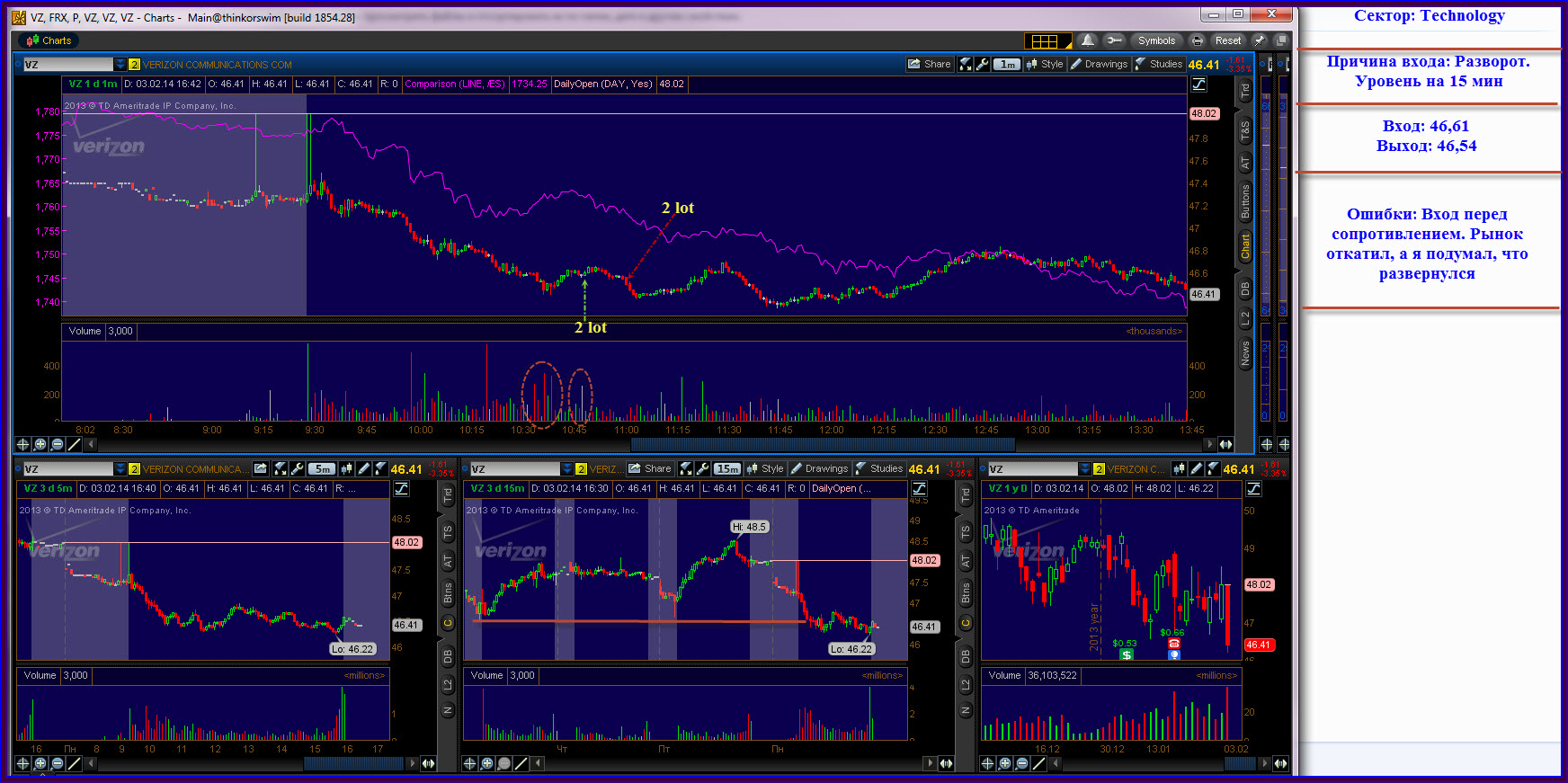Click candlestick style icon in 5m chart
The width and height of the screenshot is (1568, 783).
click(x=346, y=468)
